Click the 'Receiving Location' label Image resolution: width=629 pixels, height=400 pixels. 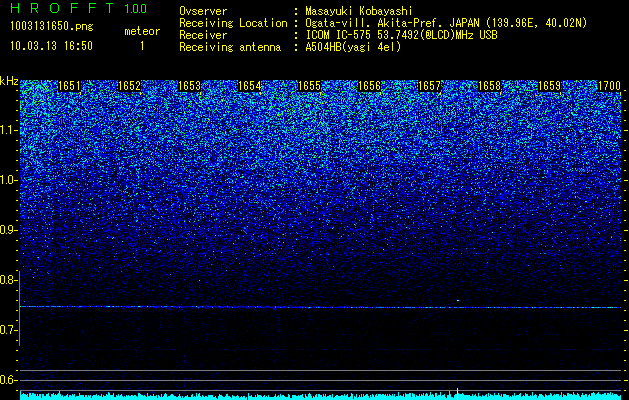(x=233, y=23)
